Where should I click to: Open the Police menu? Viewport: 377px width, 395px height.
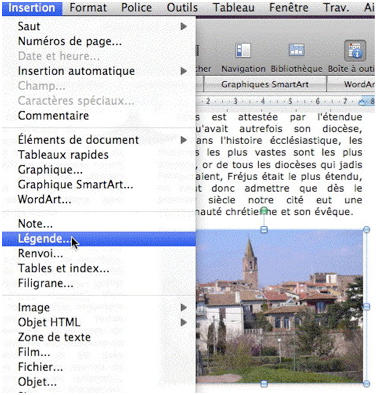137,8
